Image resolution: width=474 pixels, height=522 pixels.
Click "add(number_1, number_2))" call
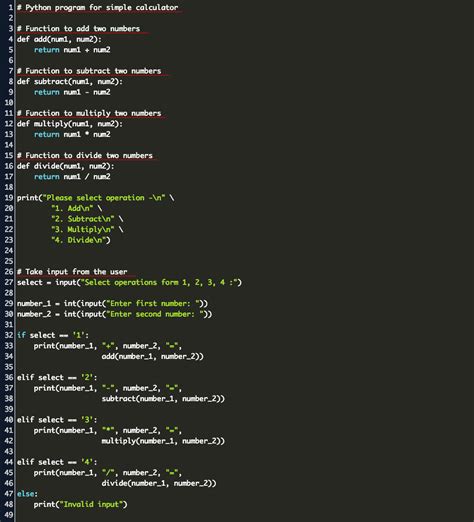pos(153,357)
